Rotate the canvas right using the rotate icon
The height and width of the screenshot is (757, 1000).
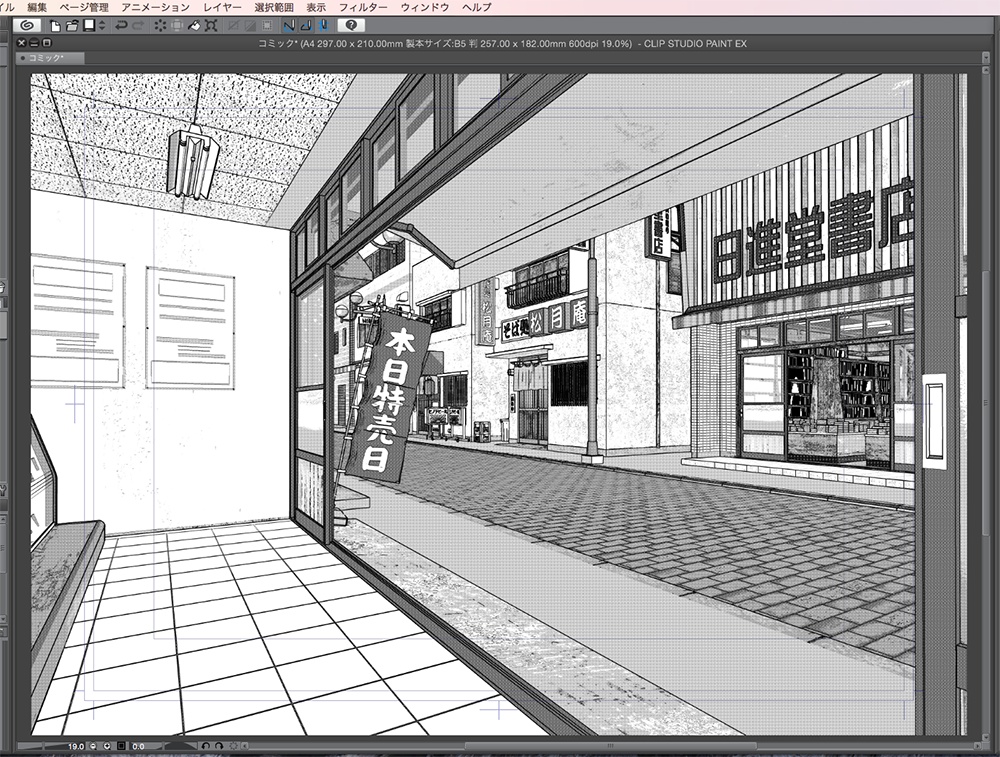pos(219,746)
